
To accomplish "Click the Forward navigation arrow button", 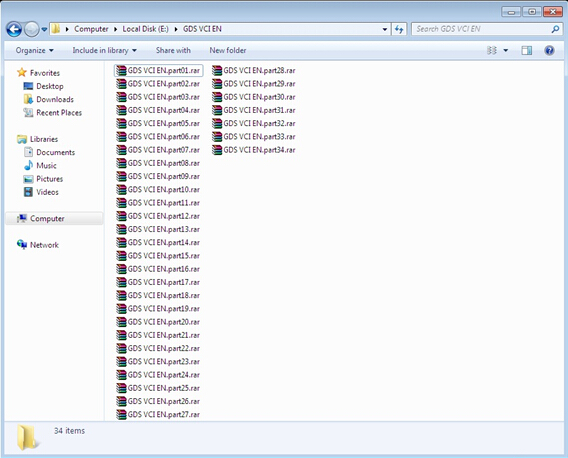I will click(32, 29).
